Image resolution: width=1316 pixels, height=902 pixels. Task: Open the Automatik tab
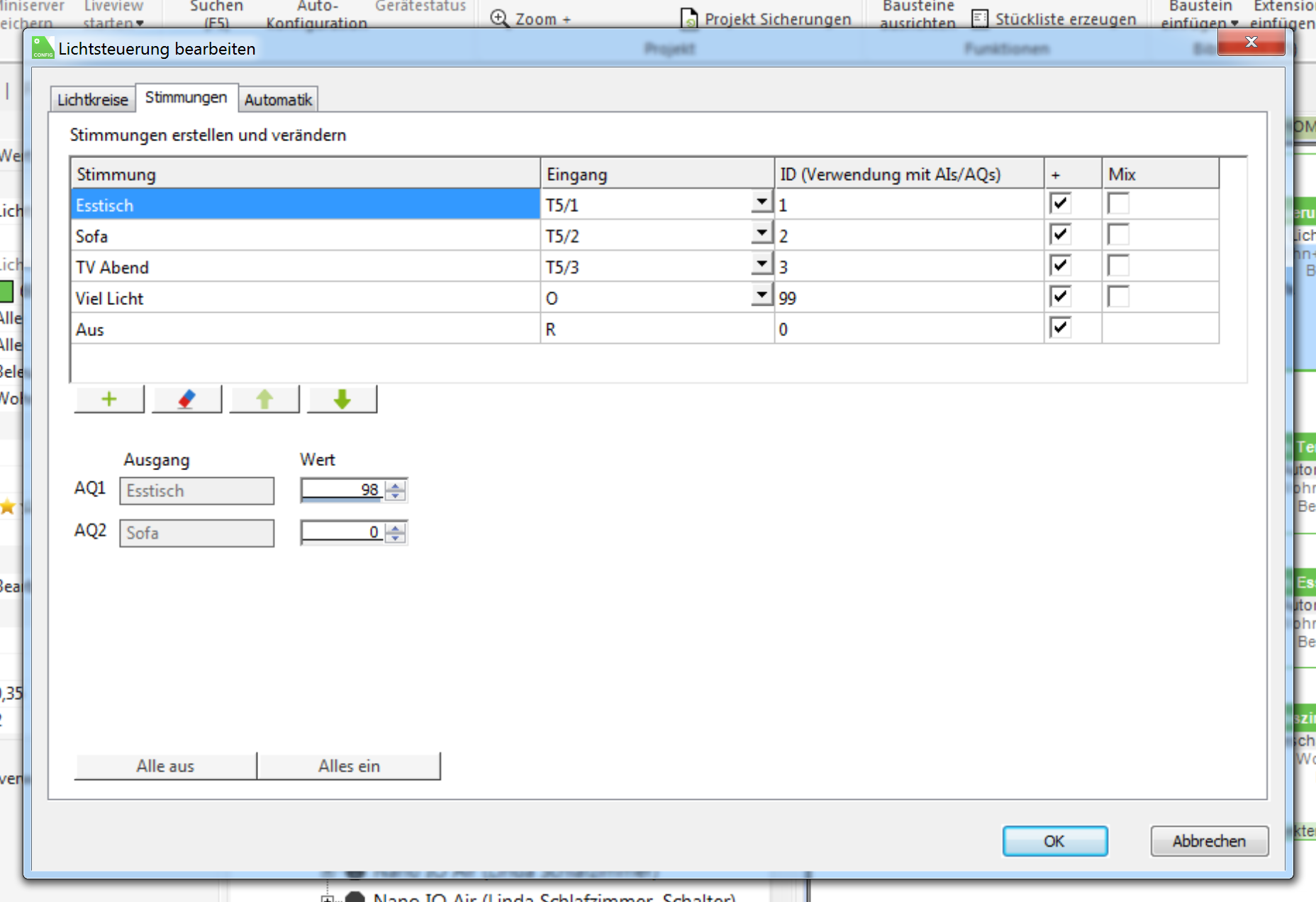(278, 100)
